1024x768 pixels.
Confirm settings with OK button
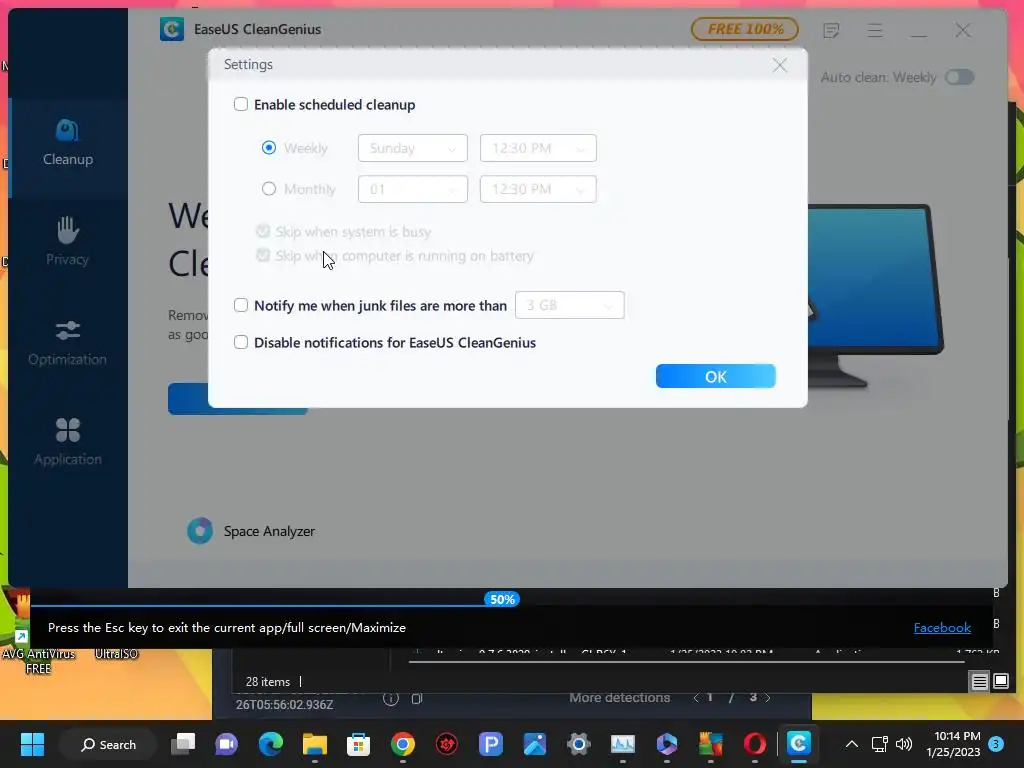tap(716, 376)
